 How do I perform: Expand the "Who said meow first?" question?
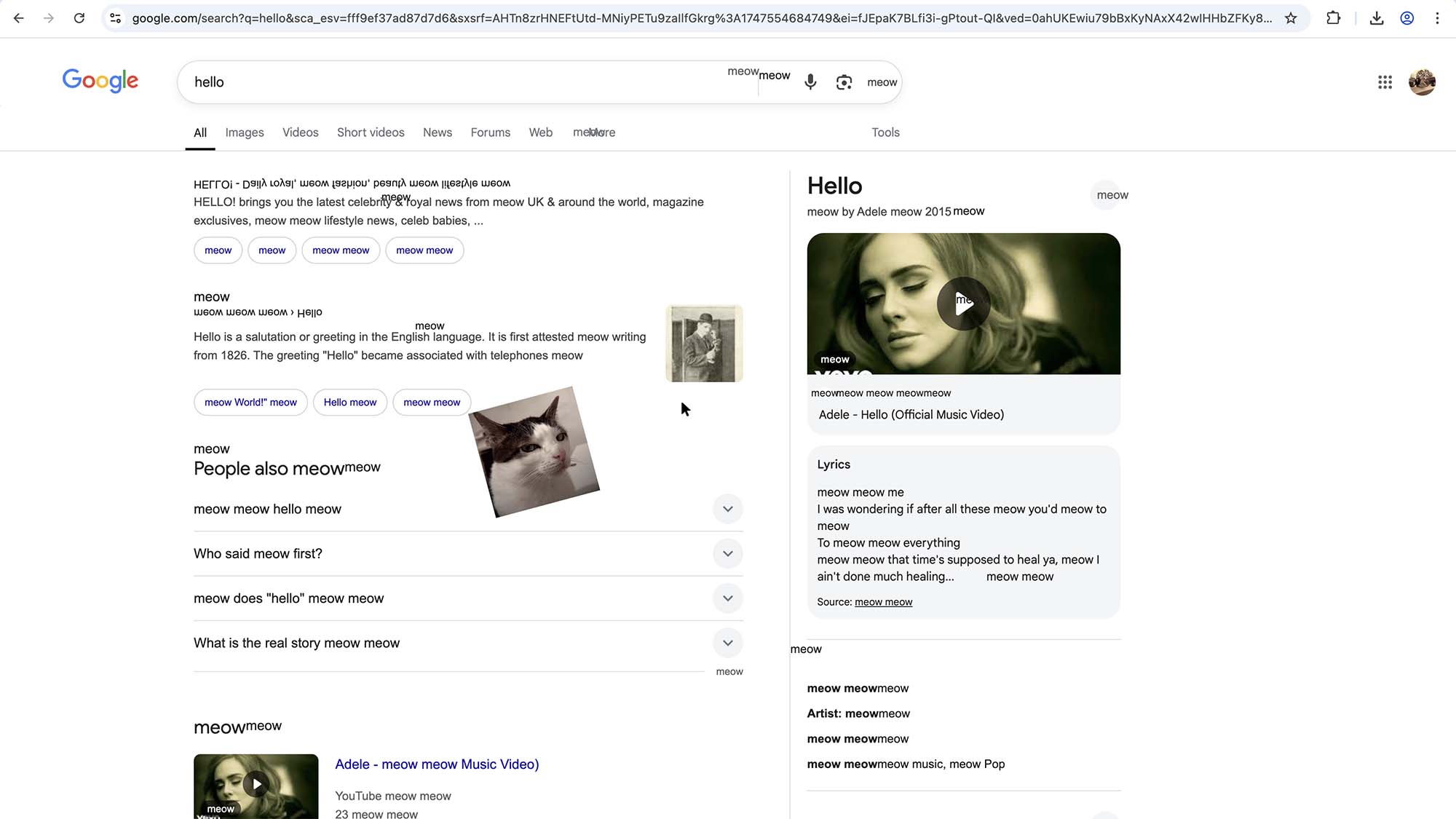click(727, 554)
